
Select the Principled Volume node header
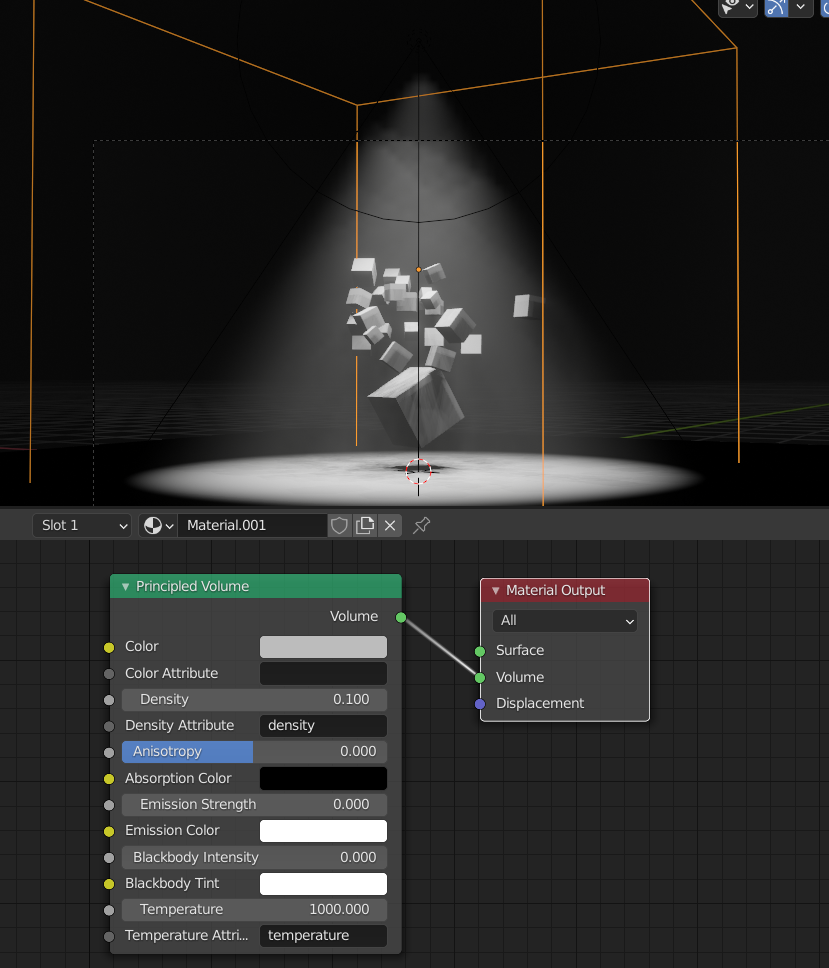(x=256, y=586)
